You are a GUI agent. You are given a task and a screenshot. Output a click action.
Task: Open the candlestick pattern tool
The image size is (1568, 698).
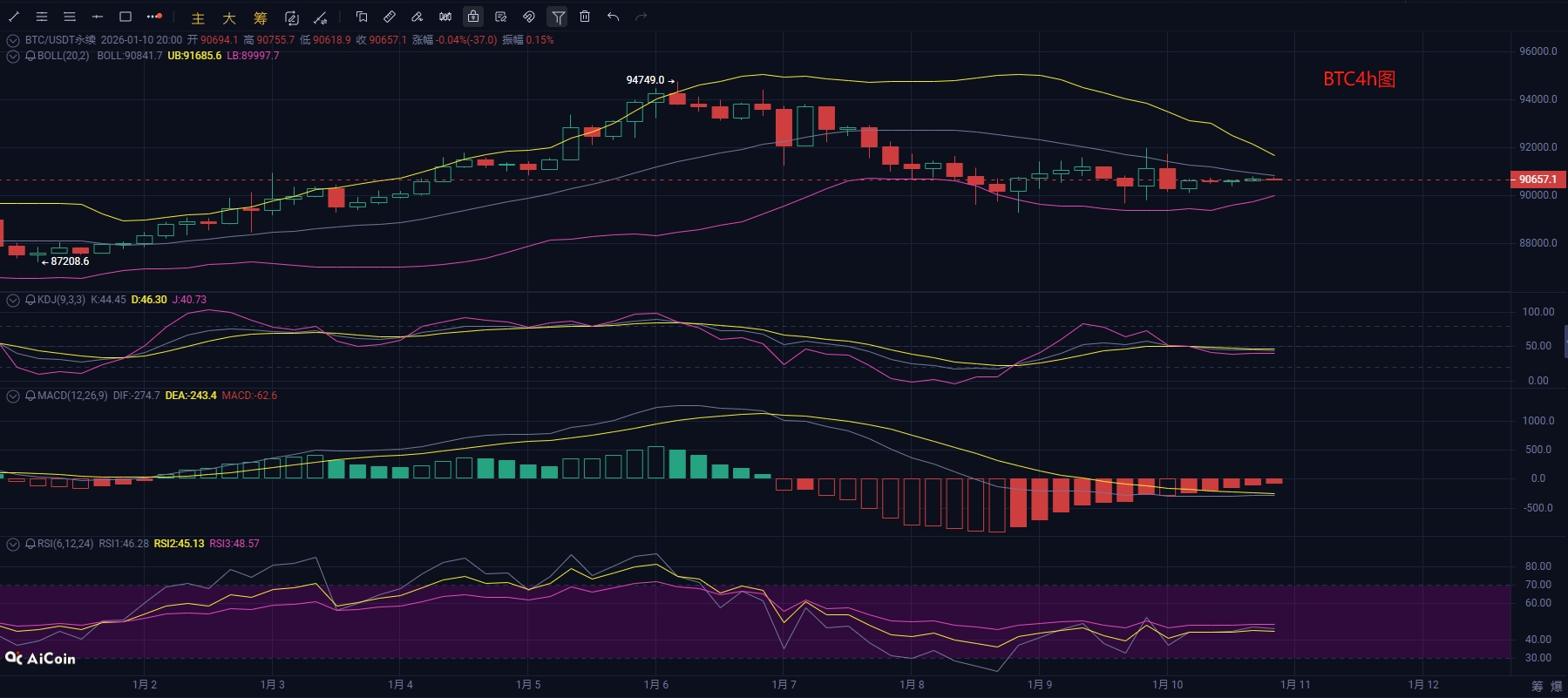pyautogui.click(x=445, y=17)
